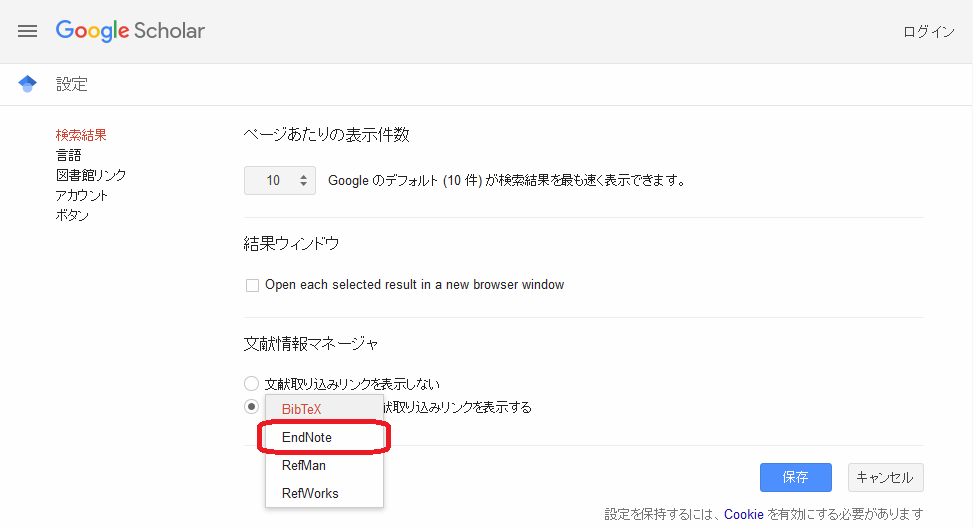Choose BibTeX from the dropdown list
This screenshot has width=973, height=527.
(324, 409)
